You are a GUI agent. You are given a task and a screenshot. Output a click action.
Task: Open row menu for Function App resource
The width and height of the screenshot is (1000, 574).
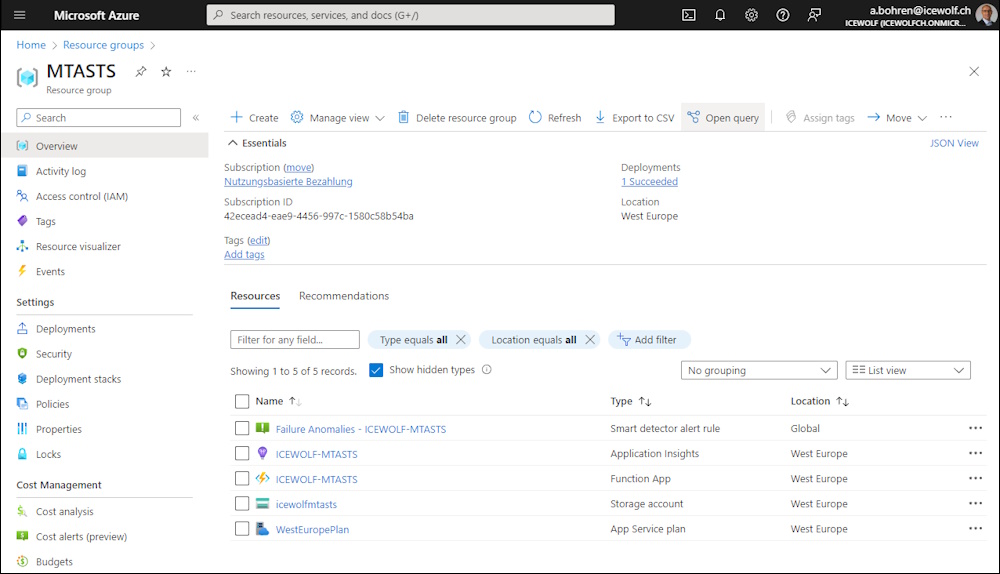pyautogui.click(x=975, y=478)
